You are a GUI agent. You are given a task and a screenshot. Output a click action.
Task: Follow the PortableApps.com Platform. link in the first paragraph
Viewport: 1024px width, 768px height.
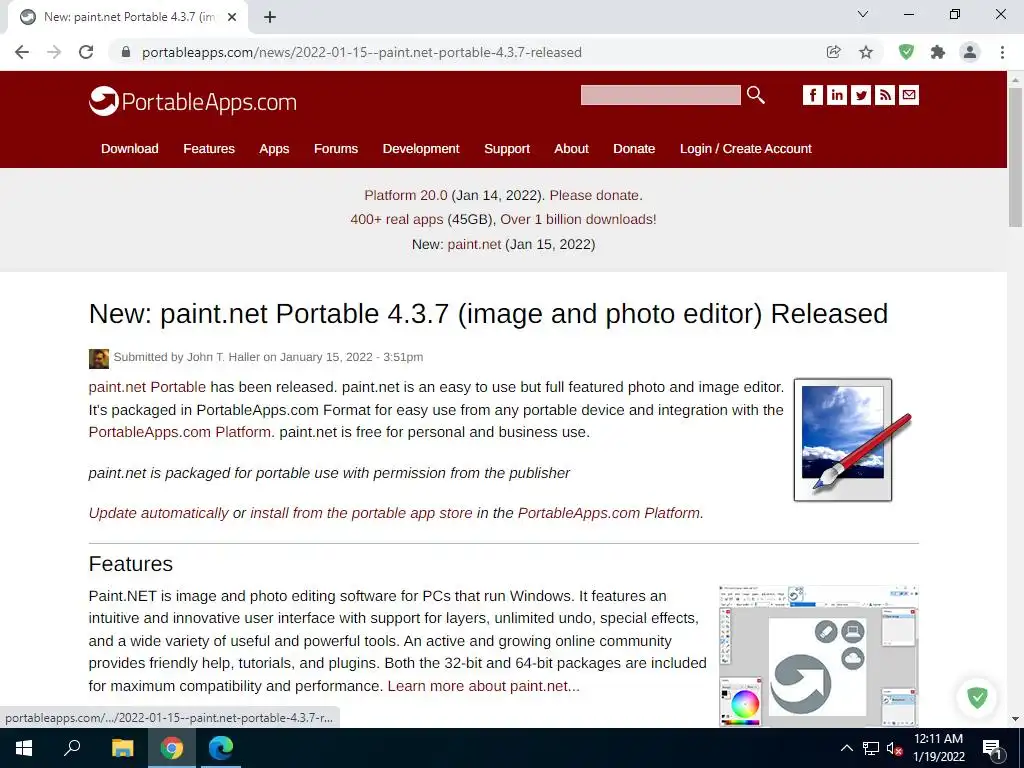(x=180, y=432)
